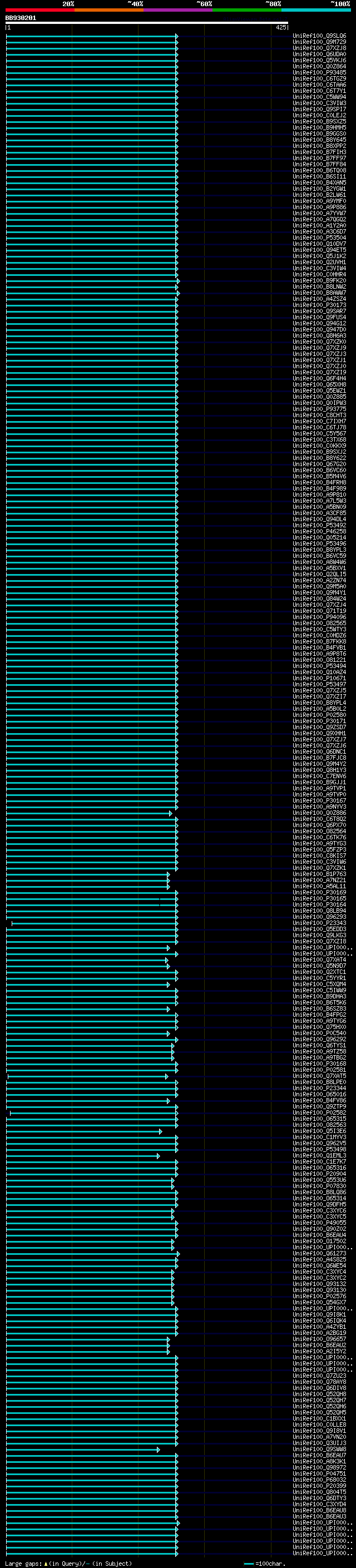Select hit label UniRef100_Q9SLQ6
Viewport: 356px width, 1568px height.
319,36
